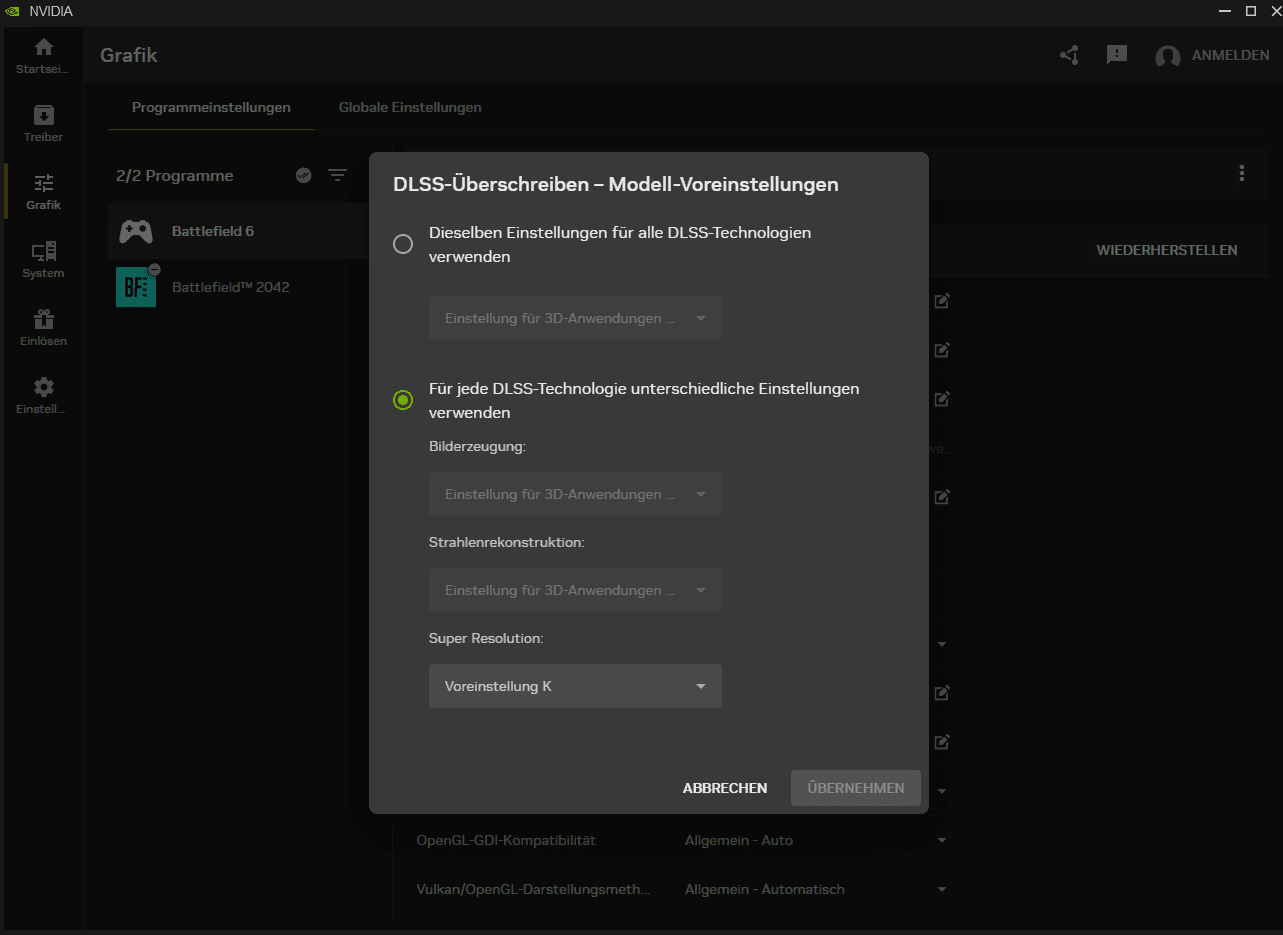Select 'Für jede DLSS-Technologie unterschiedliche Einstellungen' radio
1283x935 pixels.
pos(403,400)
